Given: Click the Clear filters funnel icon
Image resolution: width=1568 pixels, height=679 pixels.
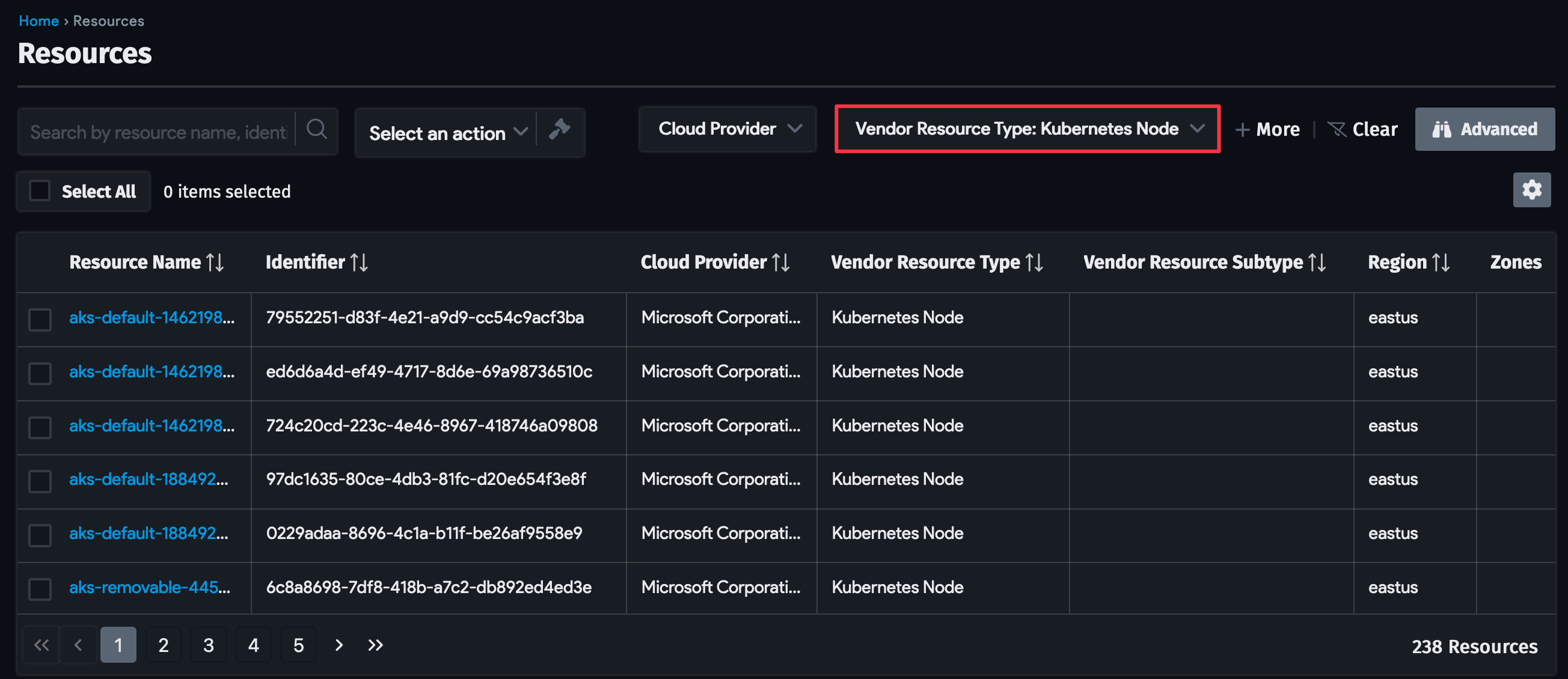Looking at the screenshot, I should click(1337, 129).
